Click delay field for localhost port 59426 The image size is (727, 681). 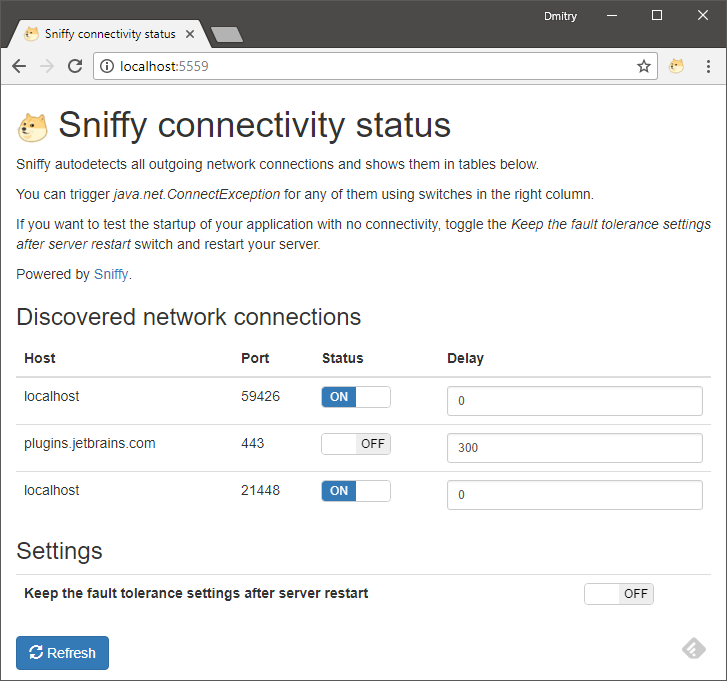pyautogui.click(x=574, y=401)
